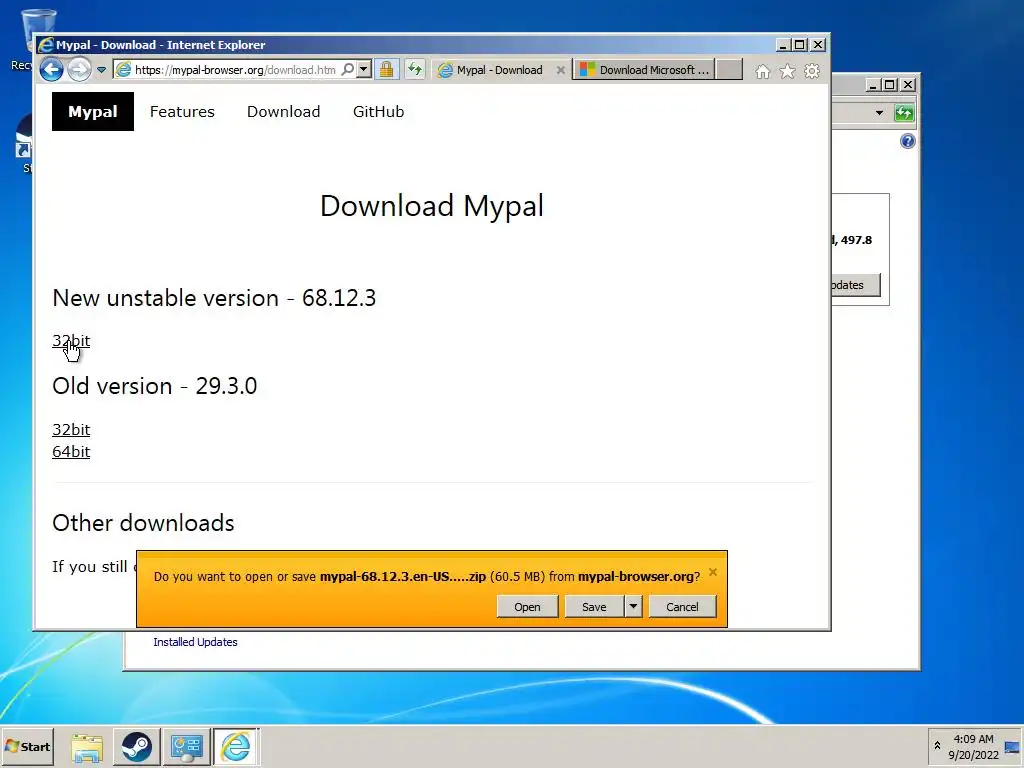This screenshot has width=1024, height=768.
Task: Open Favorites with the star icon
Action: coord(788,71)
